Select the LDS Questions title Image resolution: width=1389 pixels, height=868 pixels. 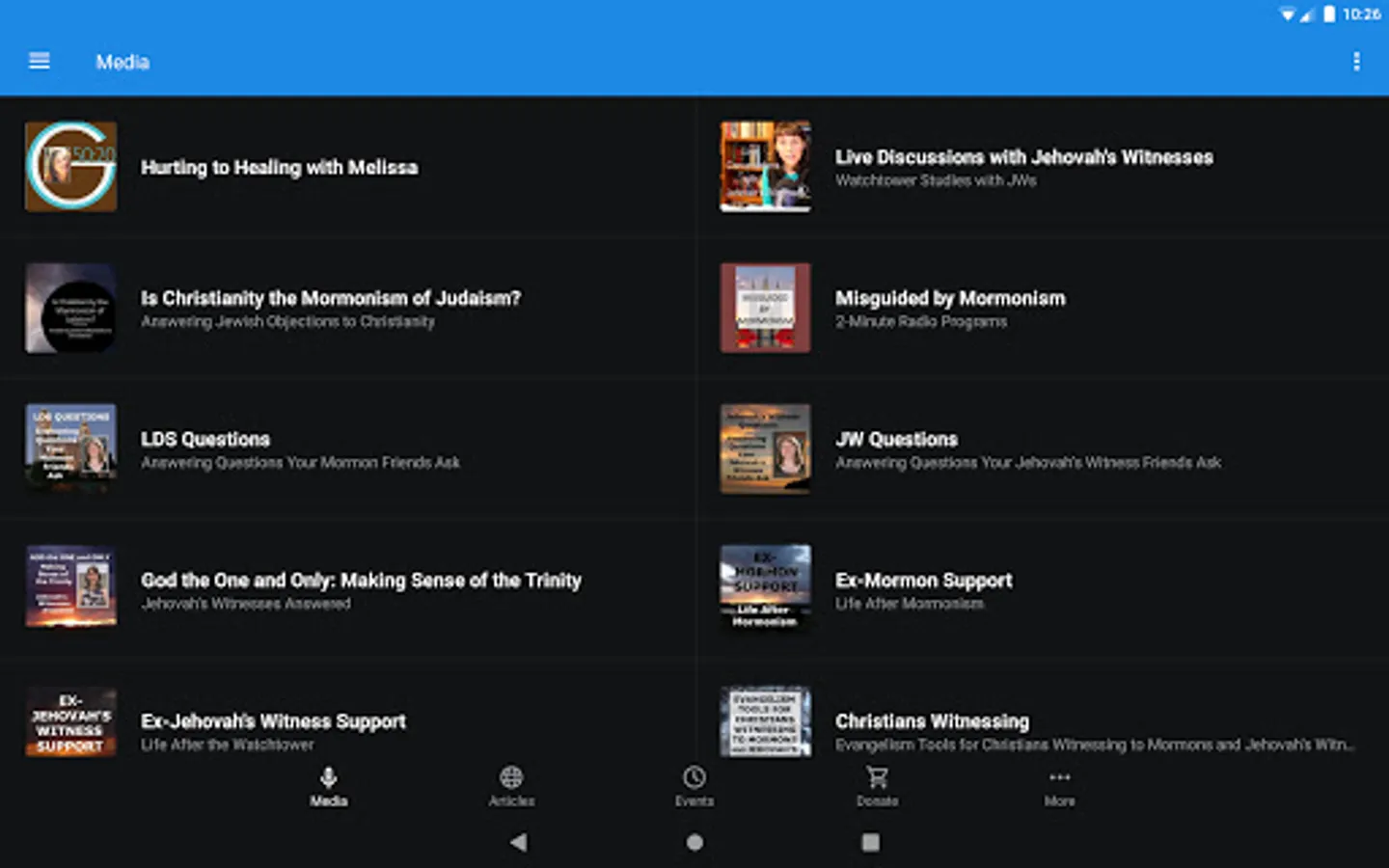(x=205, y=439)
